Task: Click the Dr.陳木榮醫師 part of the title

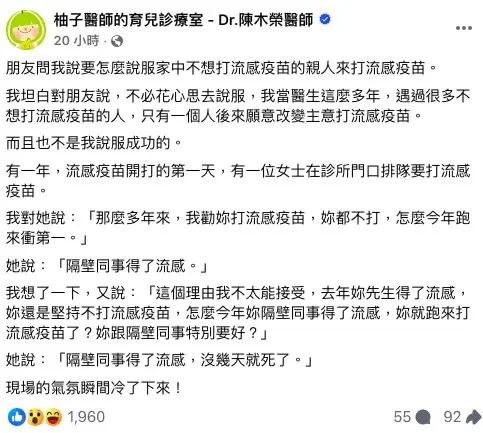Action: pos(266,20)
